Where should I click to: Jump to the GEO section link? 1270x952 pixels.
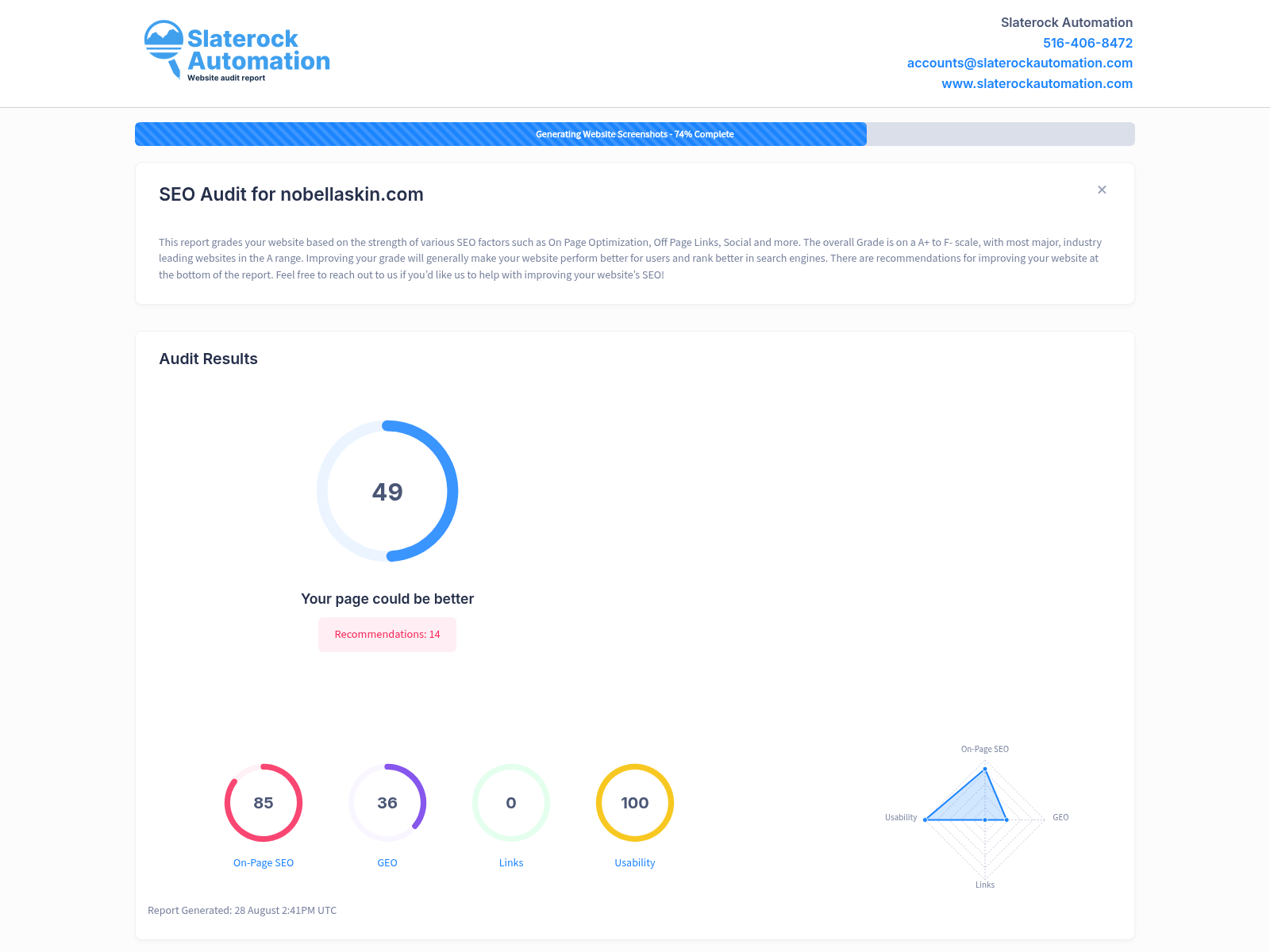coord(387,862)
